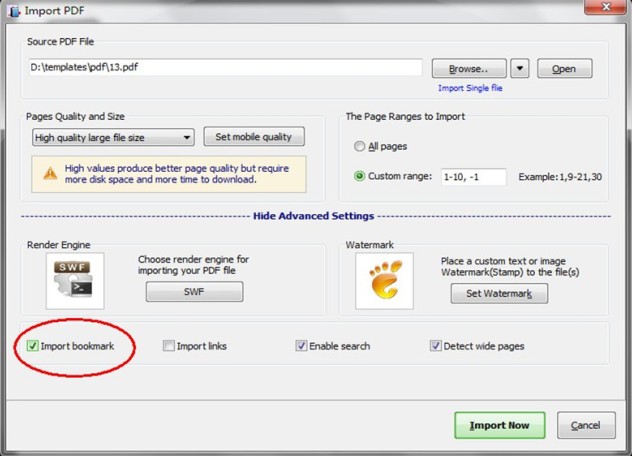
Task: Enable the Import links checkbox
Action: [168, 346]
